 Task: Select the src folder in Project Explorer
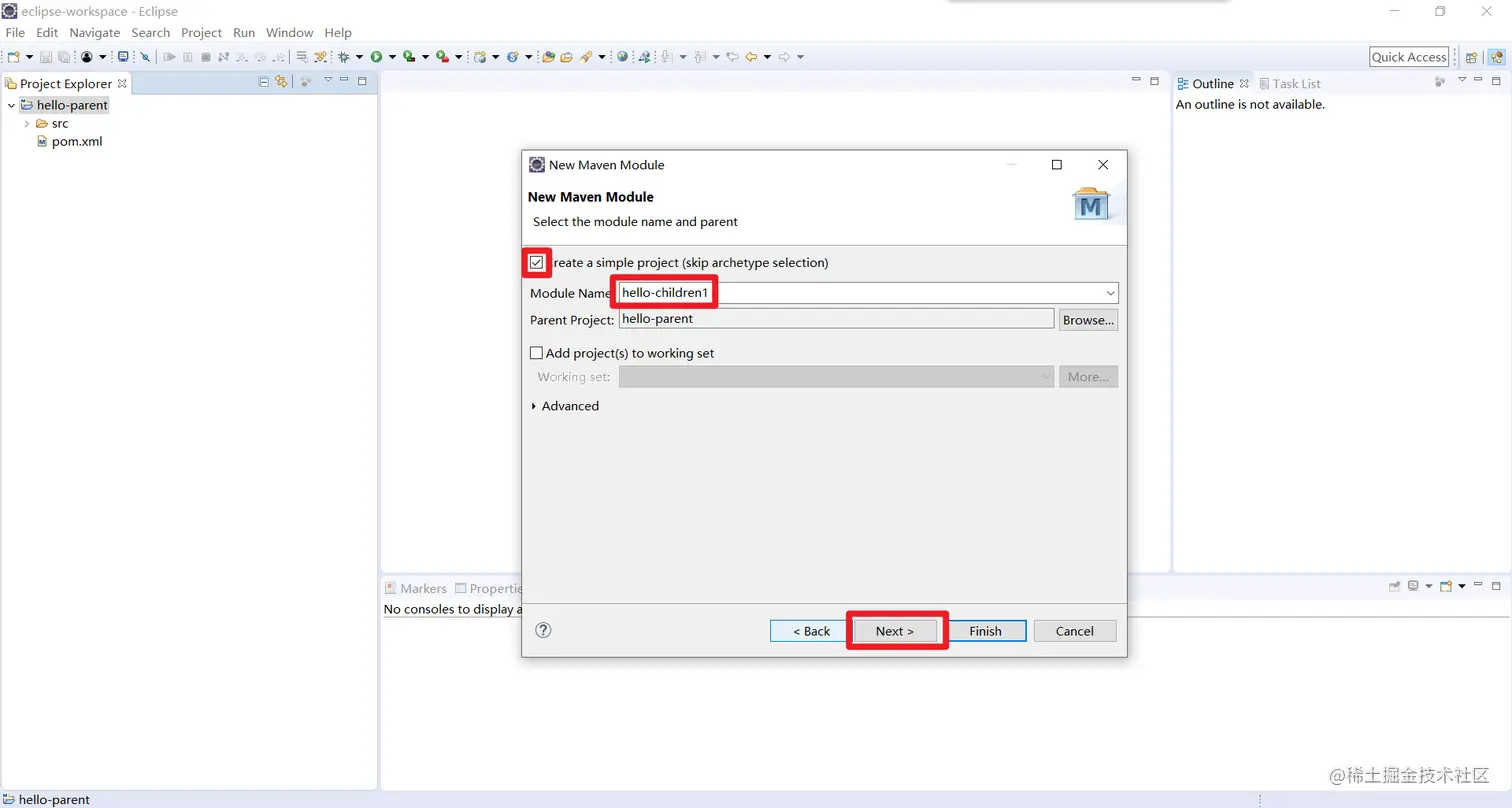coord(52,124)
